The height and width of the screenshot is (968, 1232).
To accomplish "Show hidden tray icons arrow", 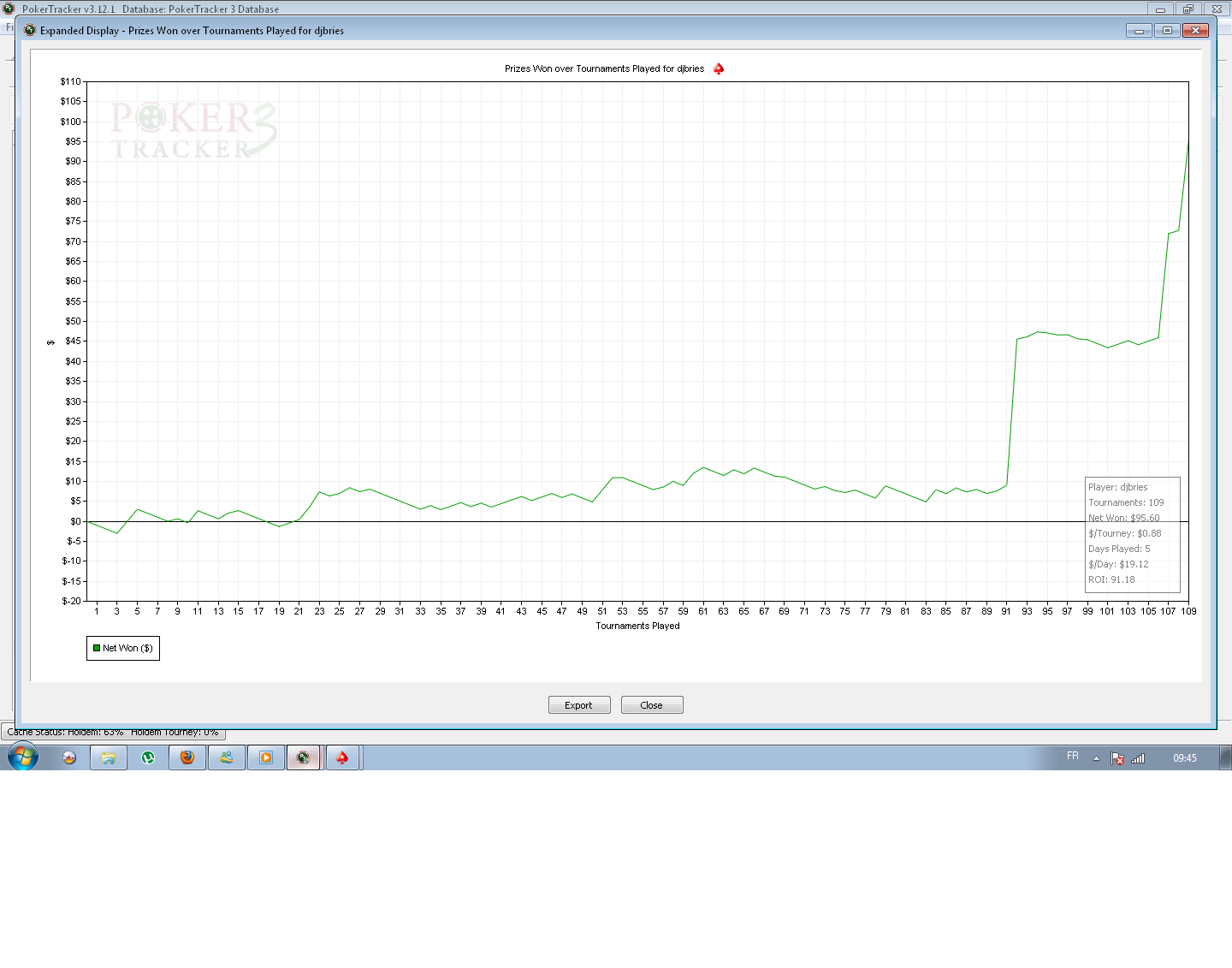I will (x=1096, y=758).
